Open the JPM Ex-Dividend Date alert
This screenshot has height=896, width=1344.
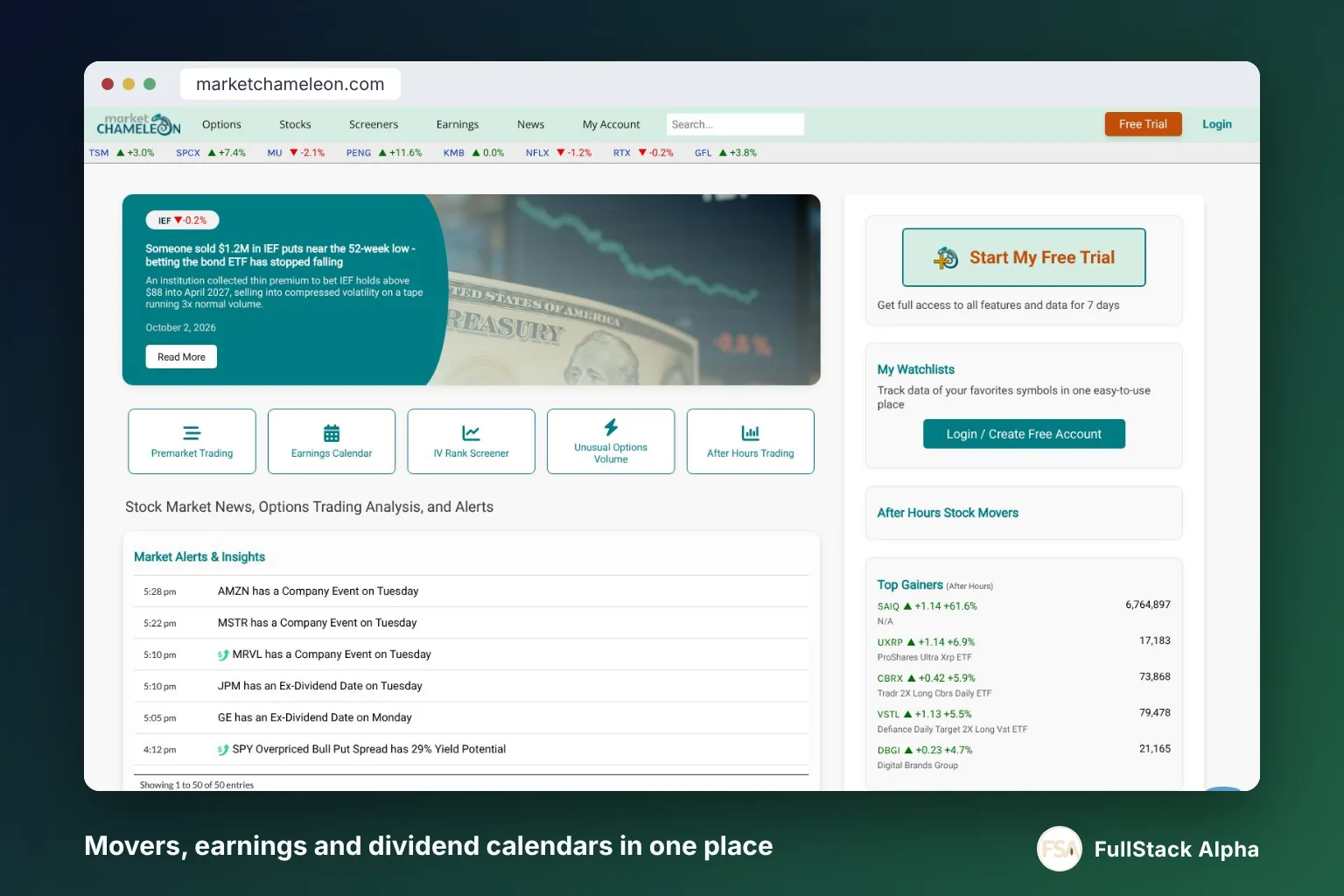(x=319, y=686)
